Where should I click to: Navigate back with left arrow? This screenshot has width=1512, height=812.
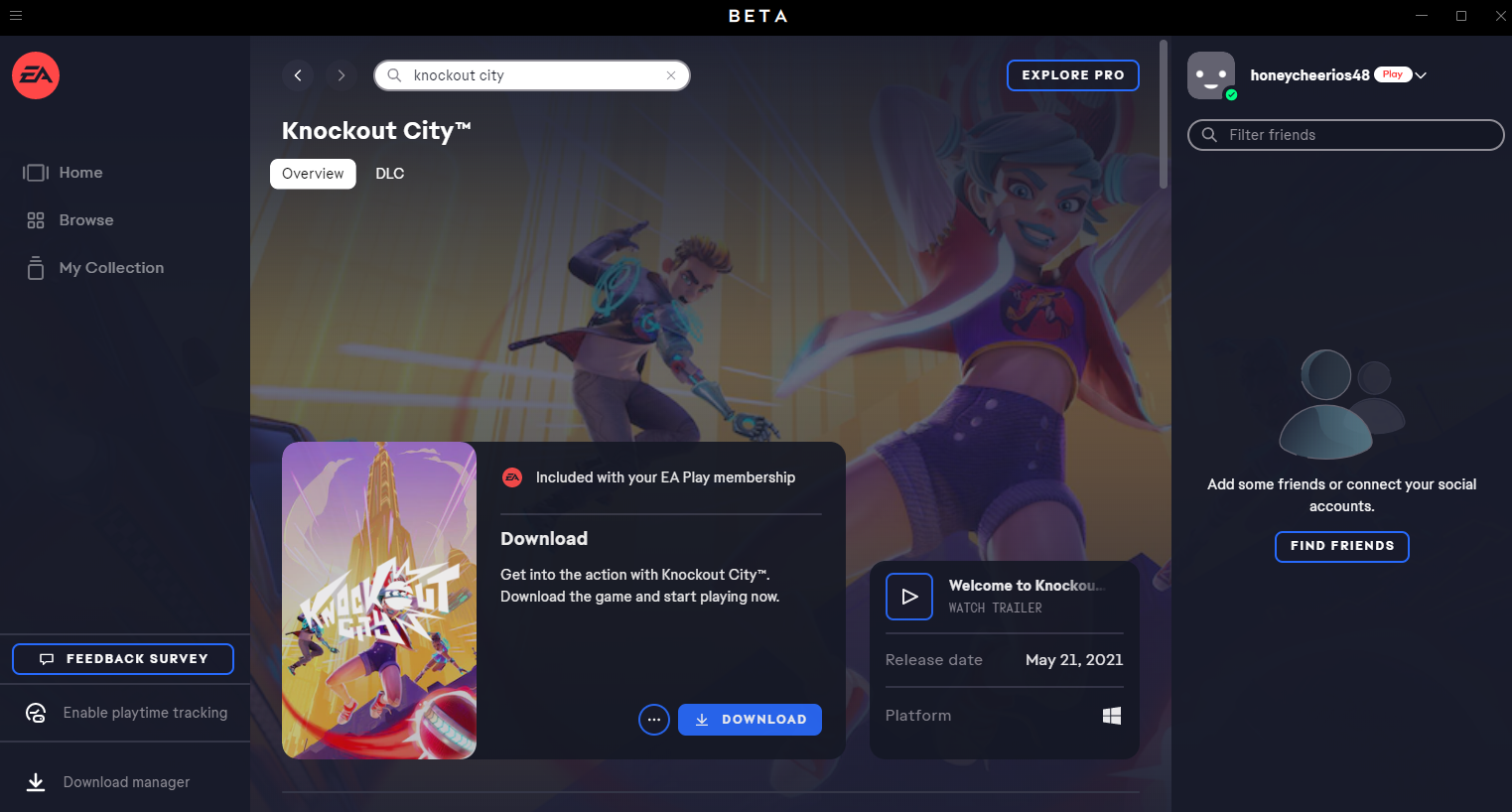[298, 75]
